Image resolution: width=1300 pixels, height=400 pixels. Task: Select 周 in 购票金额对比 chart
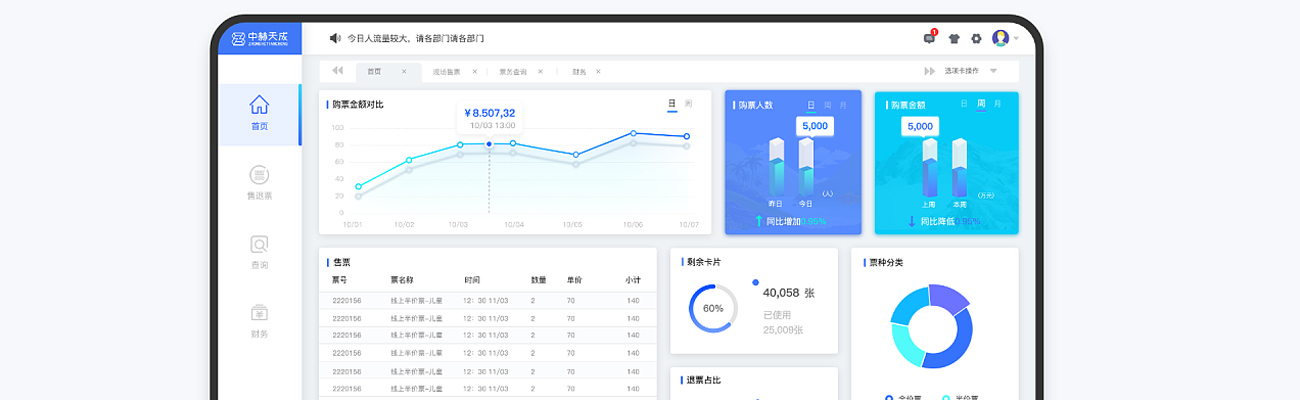coord(689,104)
